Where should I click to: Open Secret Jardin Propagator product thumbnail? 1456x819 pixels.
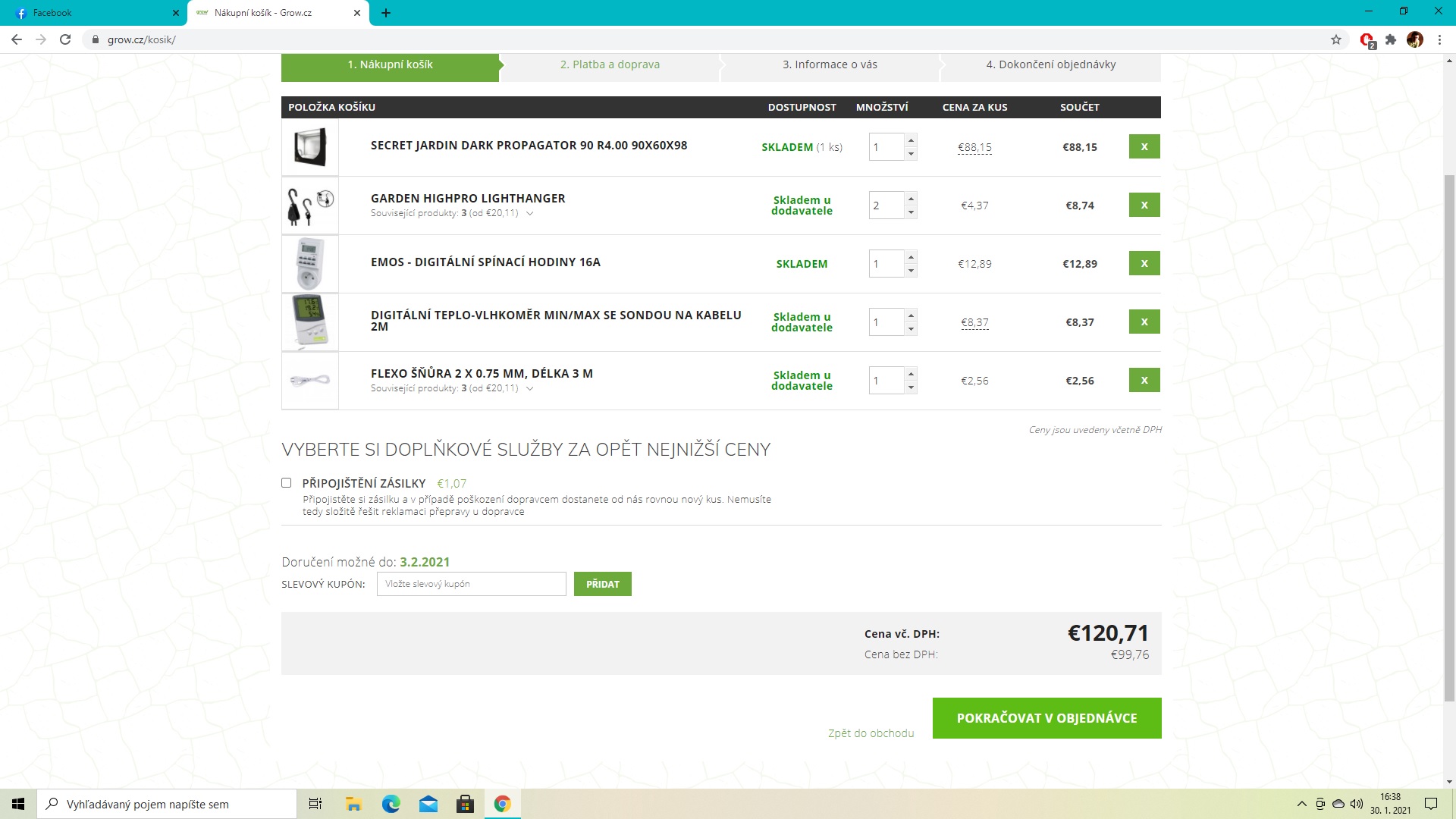coord(310,147)
